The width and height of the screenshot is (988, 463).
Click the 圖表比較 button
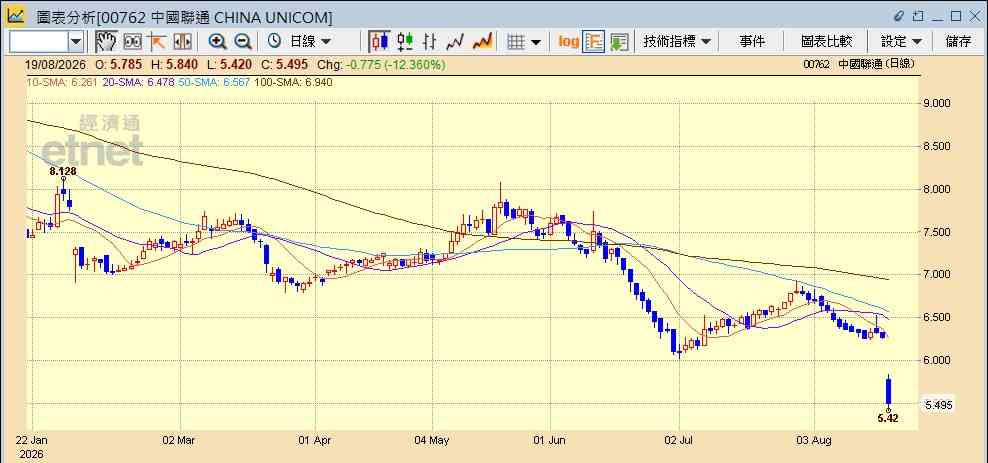pyautogui.click(x=826, y=42)
